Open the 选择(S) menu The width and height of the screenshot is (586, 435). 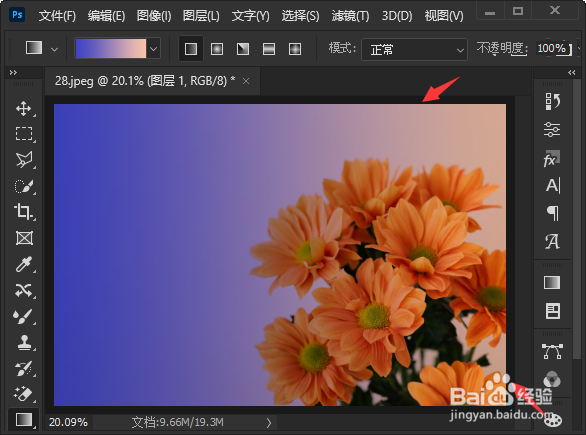[x=300, y=16]
